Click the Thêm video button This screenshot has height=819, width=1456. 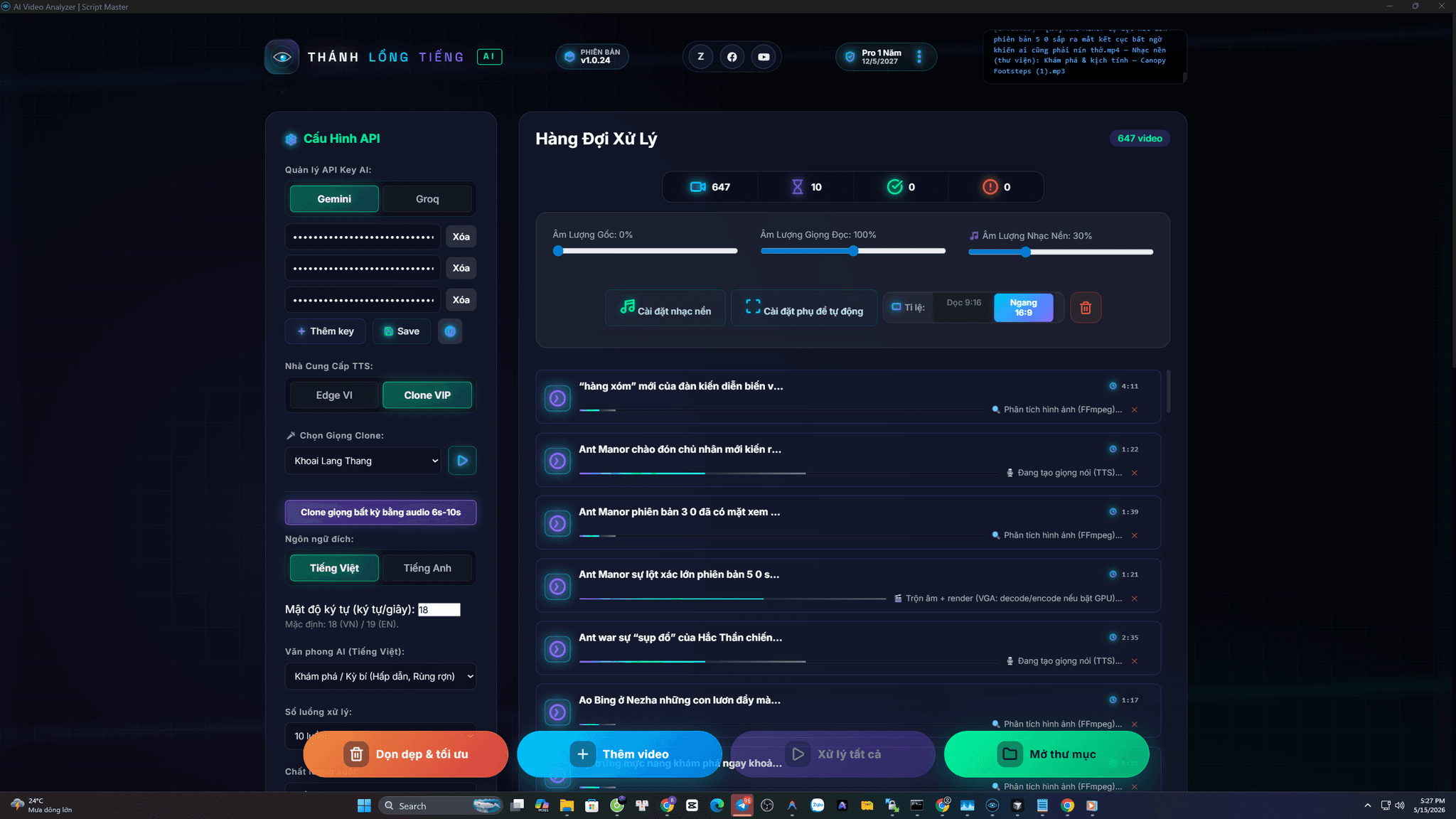tap(619, 754)
